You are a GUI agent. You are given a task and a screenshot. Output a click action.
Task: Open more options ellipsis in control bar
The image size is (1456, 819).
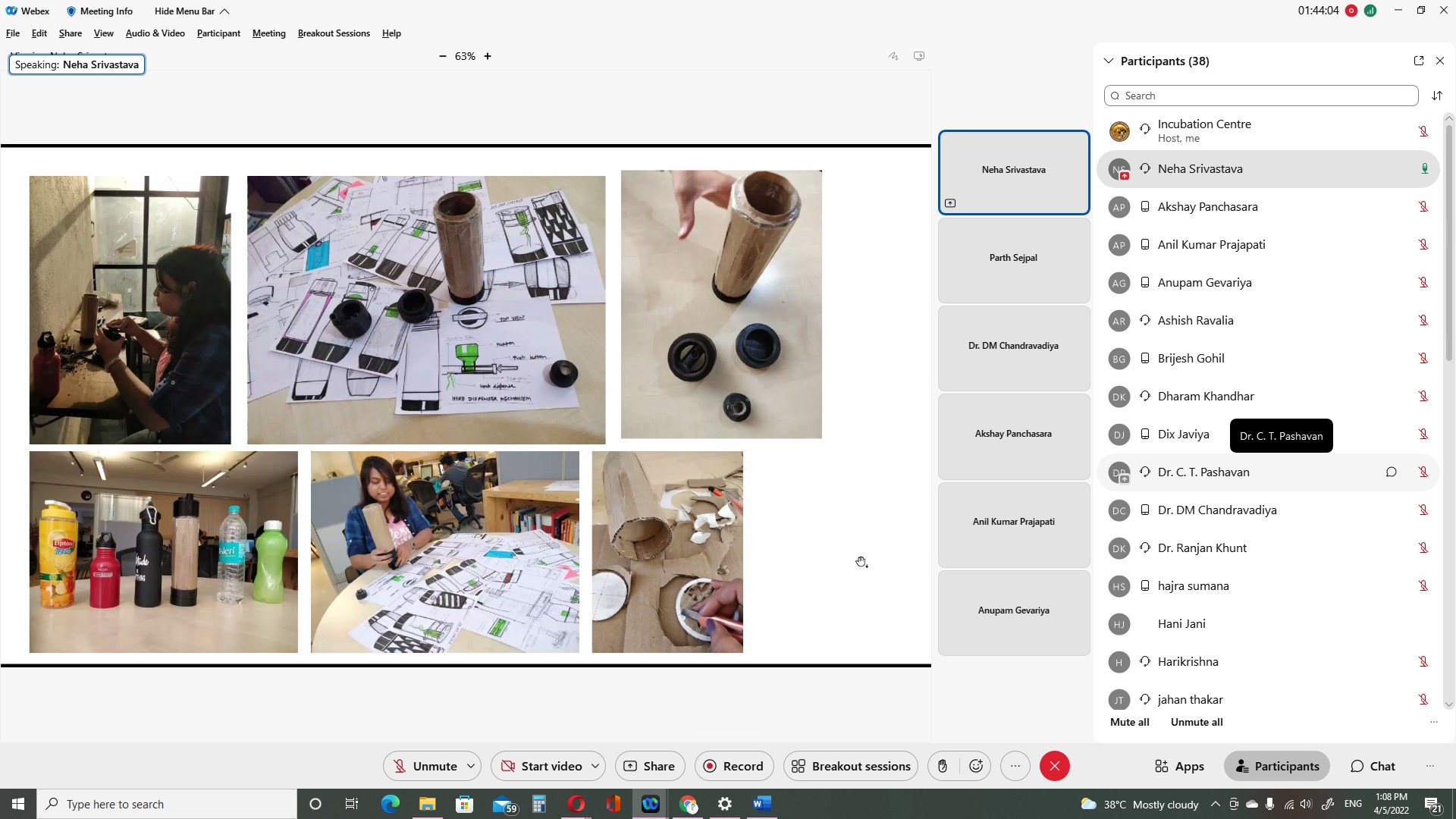[x=1015, y=766]
